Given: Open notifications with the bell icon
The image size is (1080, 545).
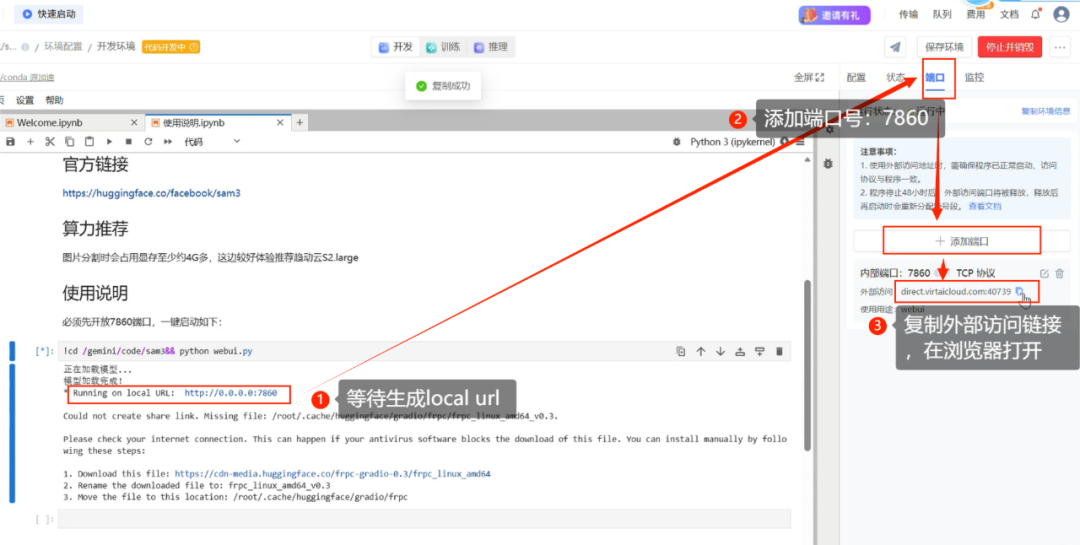Looking at the screenshot, I should tap(1036, 14).
